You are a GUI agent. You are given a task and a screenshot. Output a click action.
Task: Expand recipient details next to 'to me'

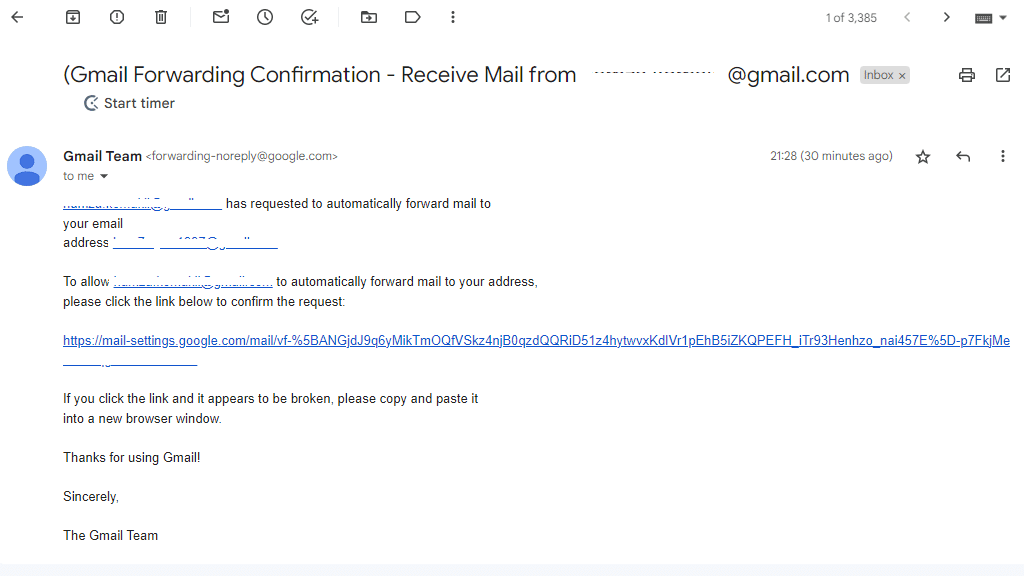point(104,176)
